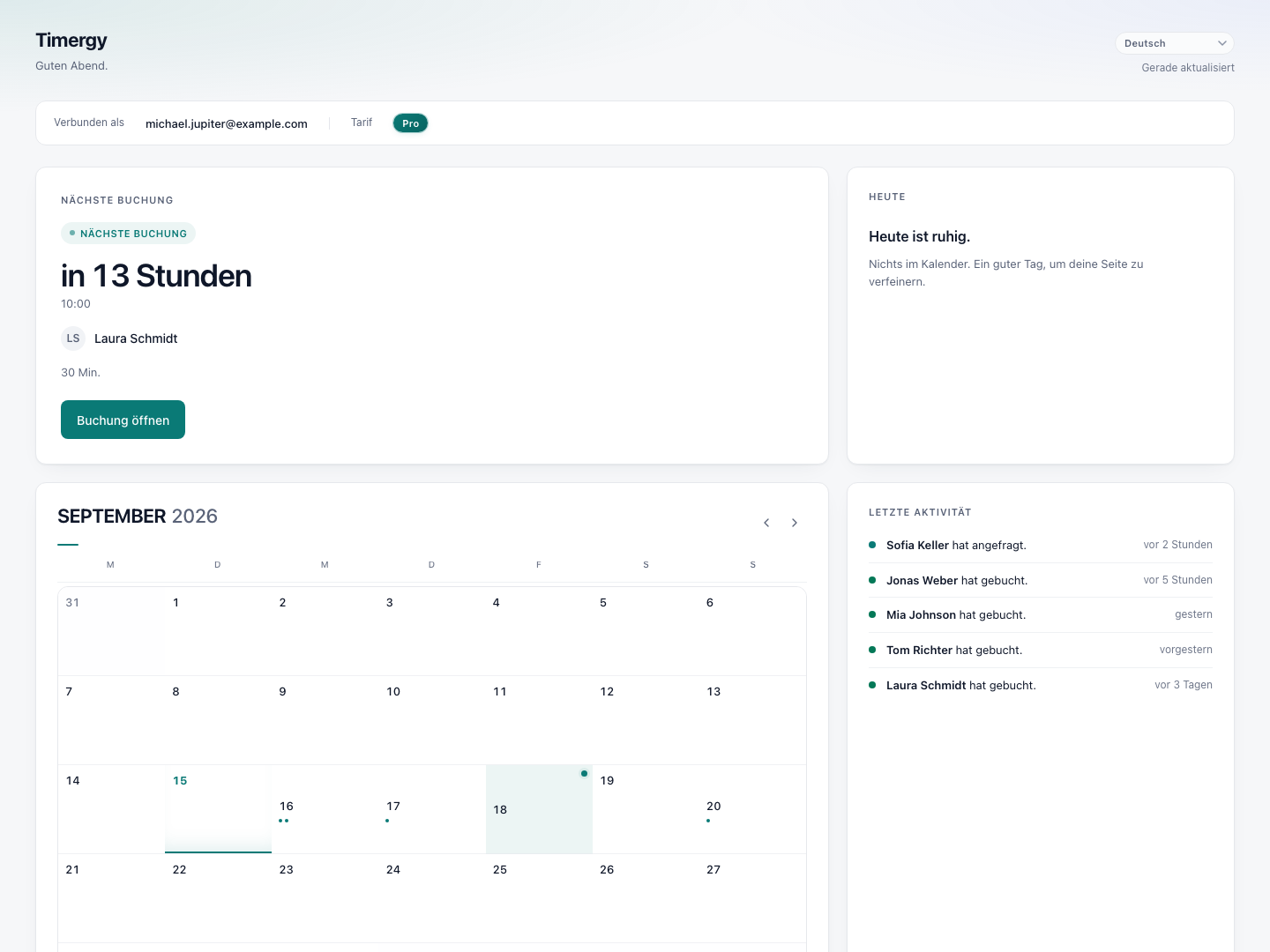
Task: Select September 1 in calendar
Action: tap(218, 631)
